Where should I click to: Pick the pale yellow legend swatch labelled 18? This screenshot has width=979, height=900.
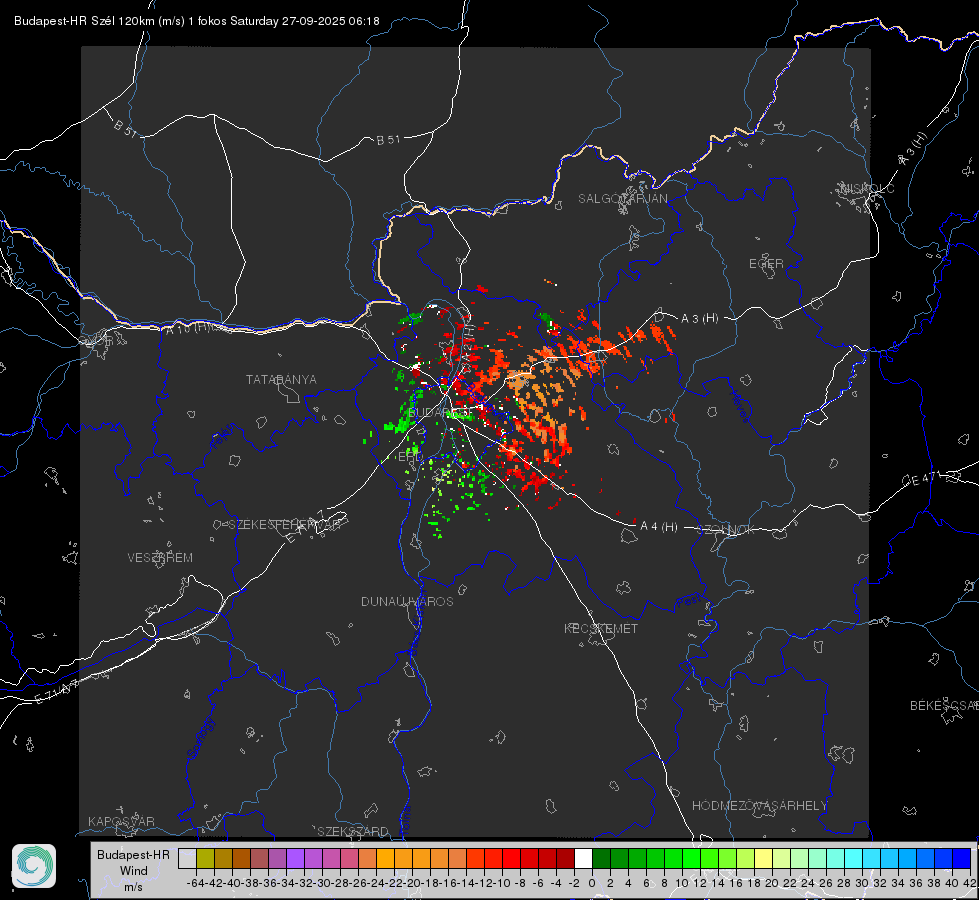tap(763, 858)
